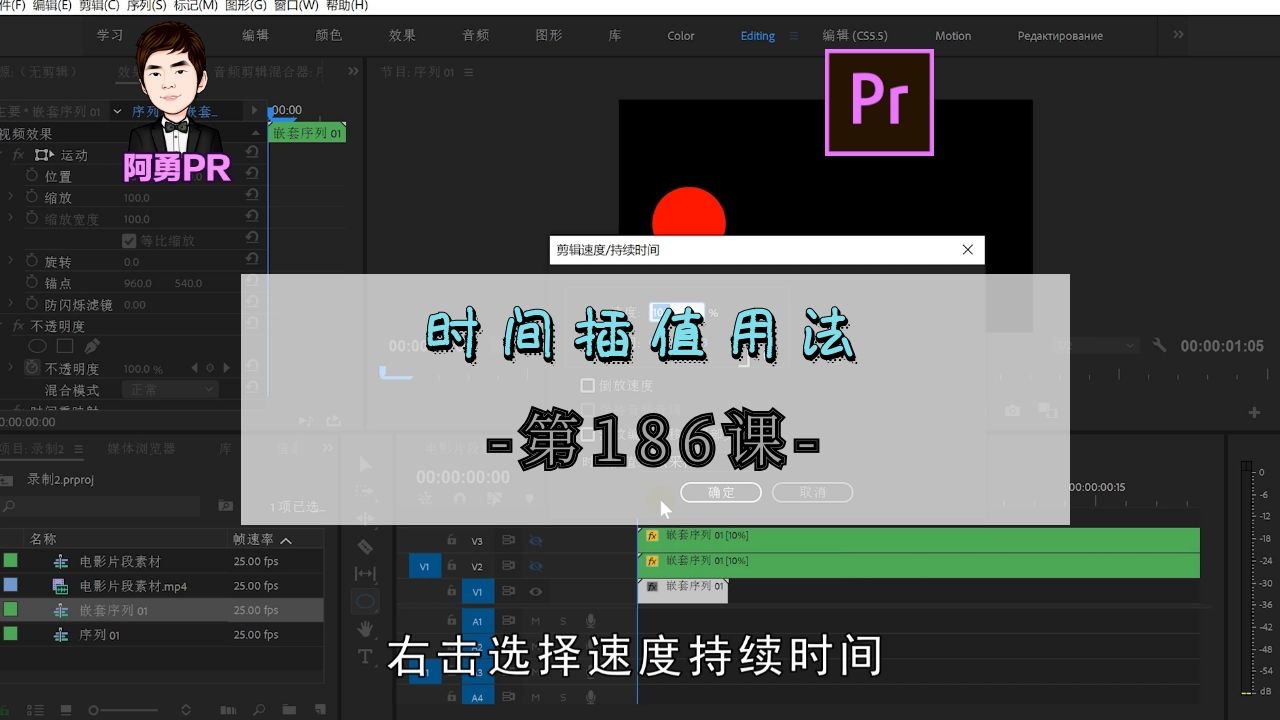
Task: Target the V1 source patch button
Action: tap(424, 567)
